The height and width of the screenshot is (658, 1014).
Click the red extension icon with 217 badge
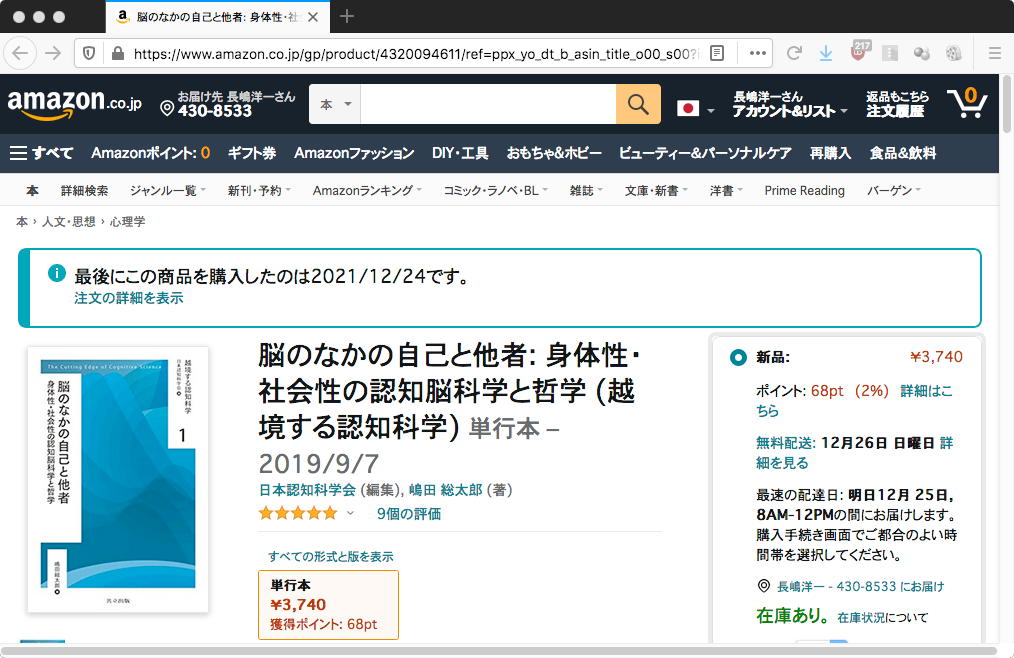(x=859, y=52)
